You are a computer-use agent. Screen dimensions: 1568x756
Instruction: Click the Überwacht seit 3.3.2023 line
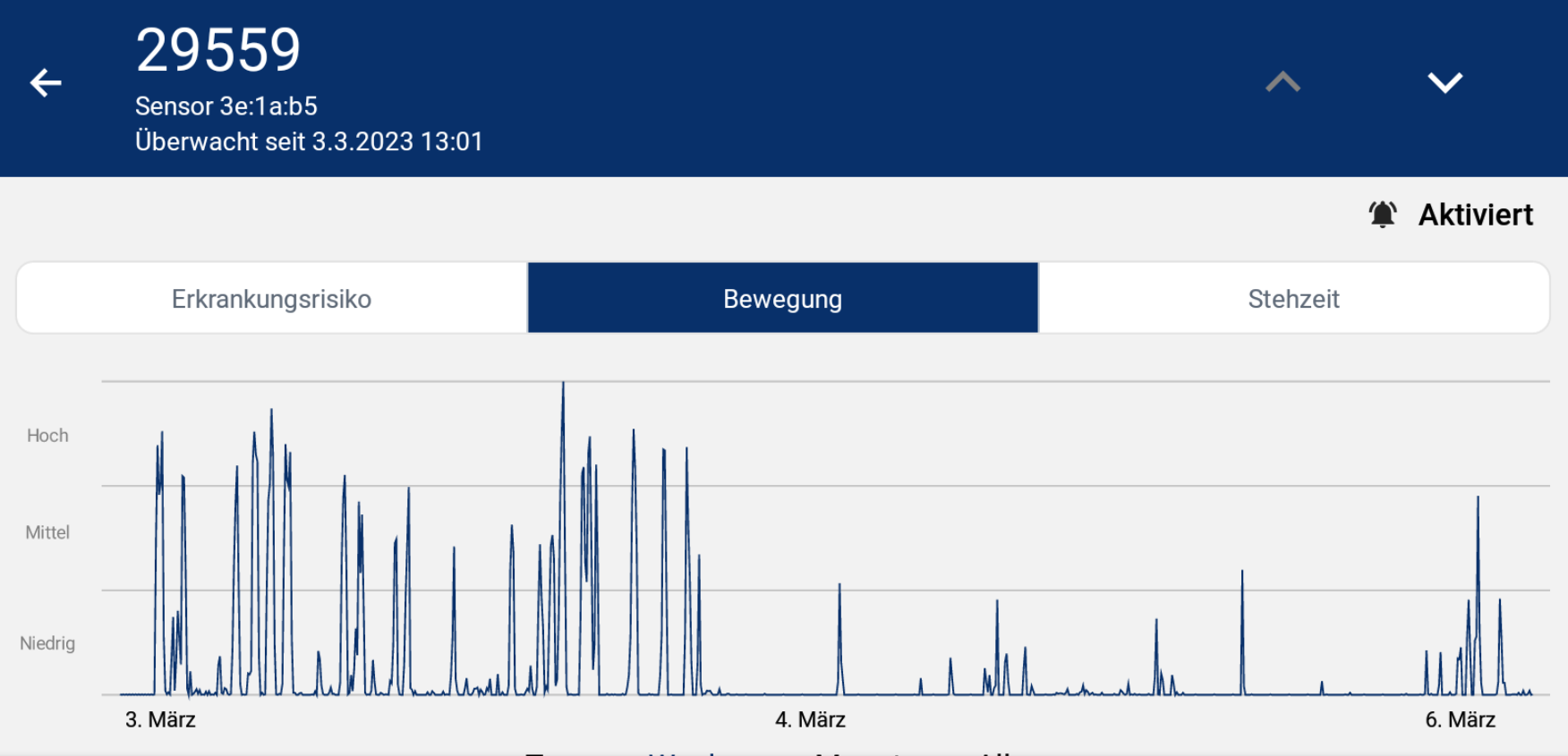(309, 141)
